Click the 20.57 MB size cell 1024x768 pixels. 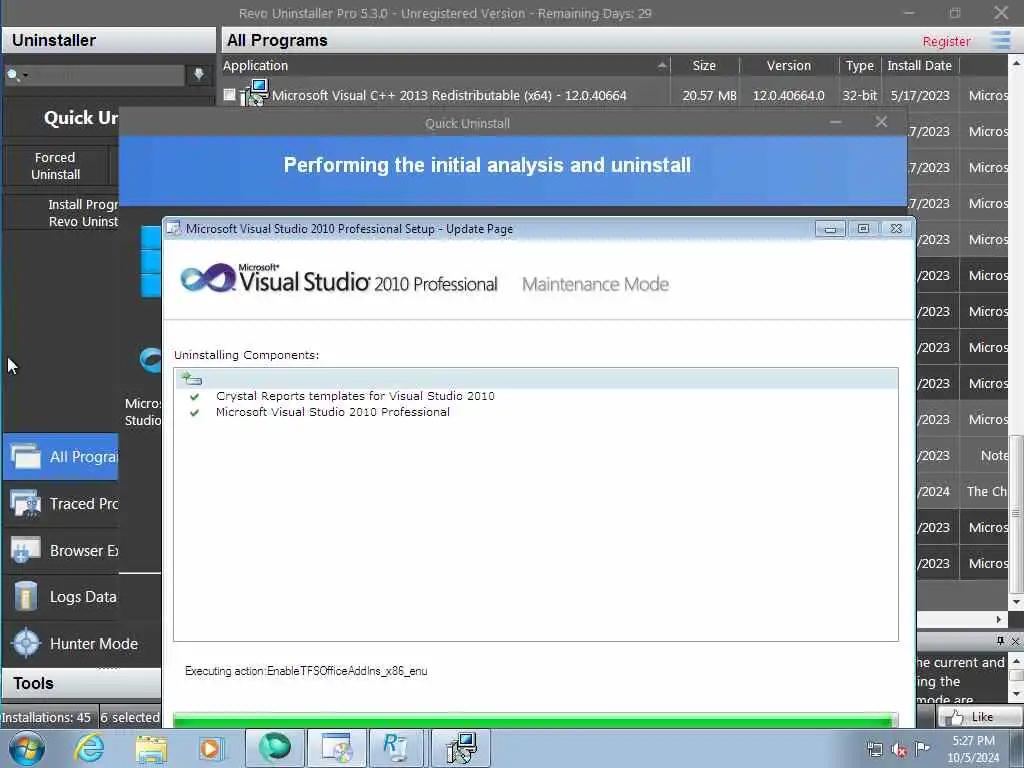pyautogui.click(x=709, y=95)
